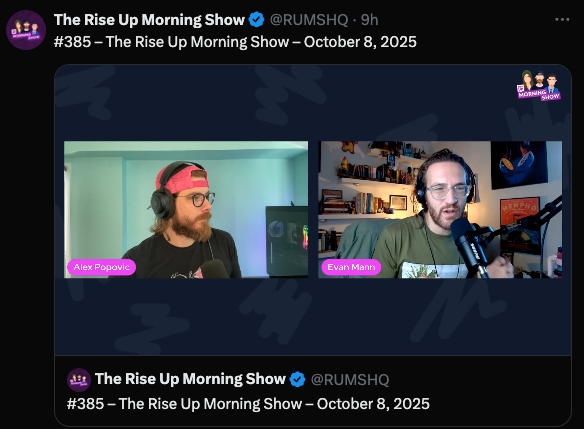This screenshot has height=429, width=584.
Task: Click the Alex Popovic name label
Action: (x=101, y=267)
